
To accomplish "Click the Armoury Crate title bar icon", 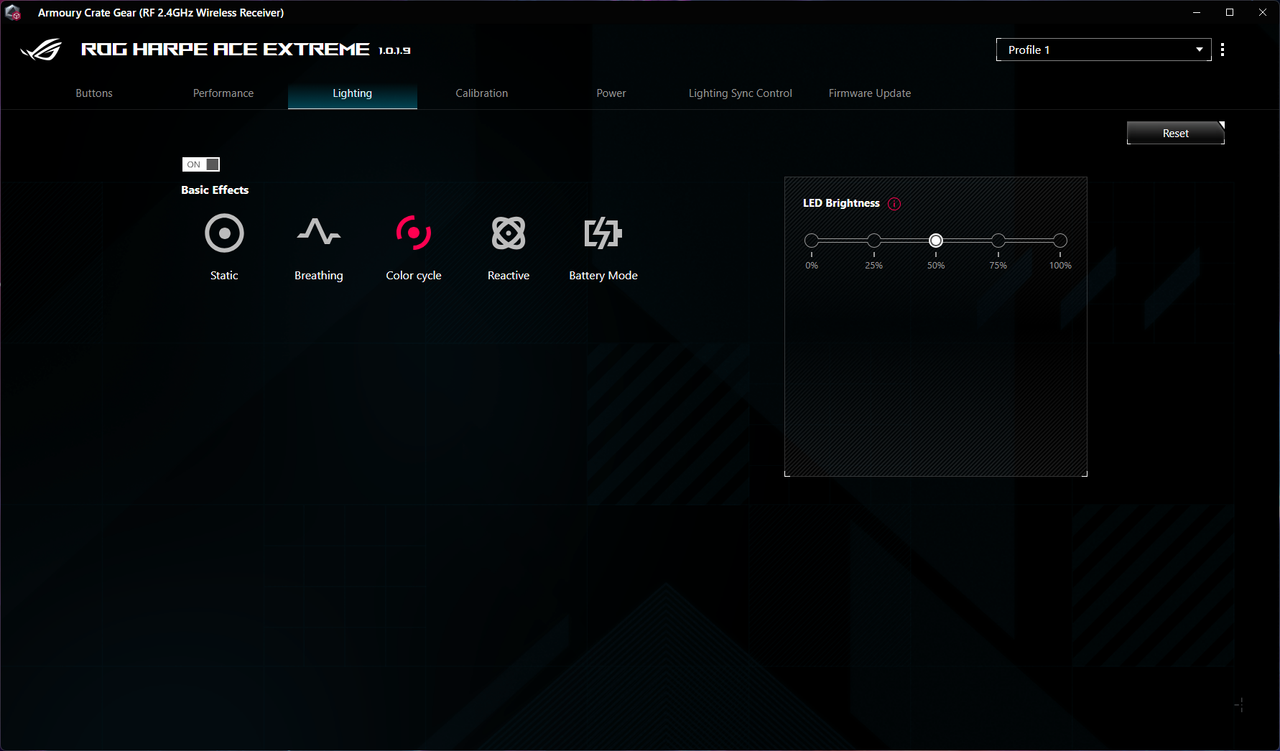I will tap(14, 12).
